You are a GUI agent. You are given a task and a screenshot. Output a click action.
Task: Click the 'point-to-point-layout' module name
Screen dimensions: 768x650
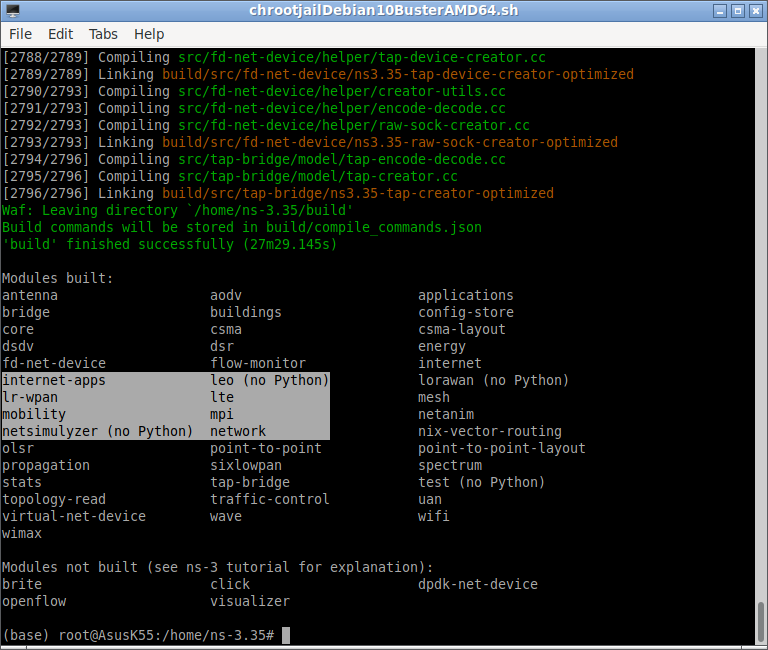coord(502,448)
